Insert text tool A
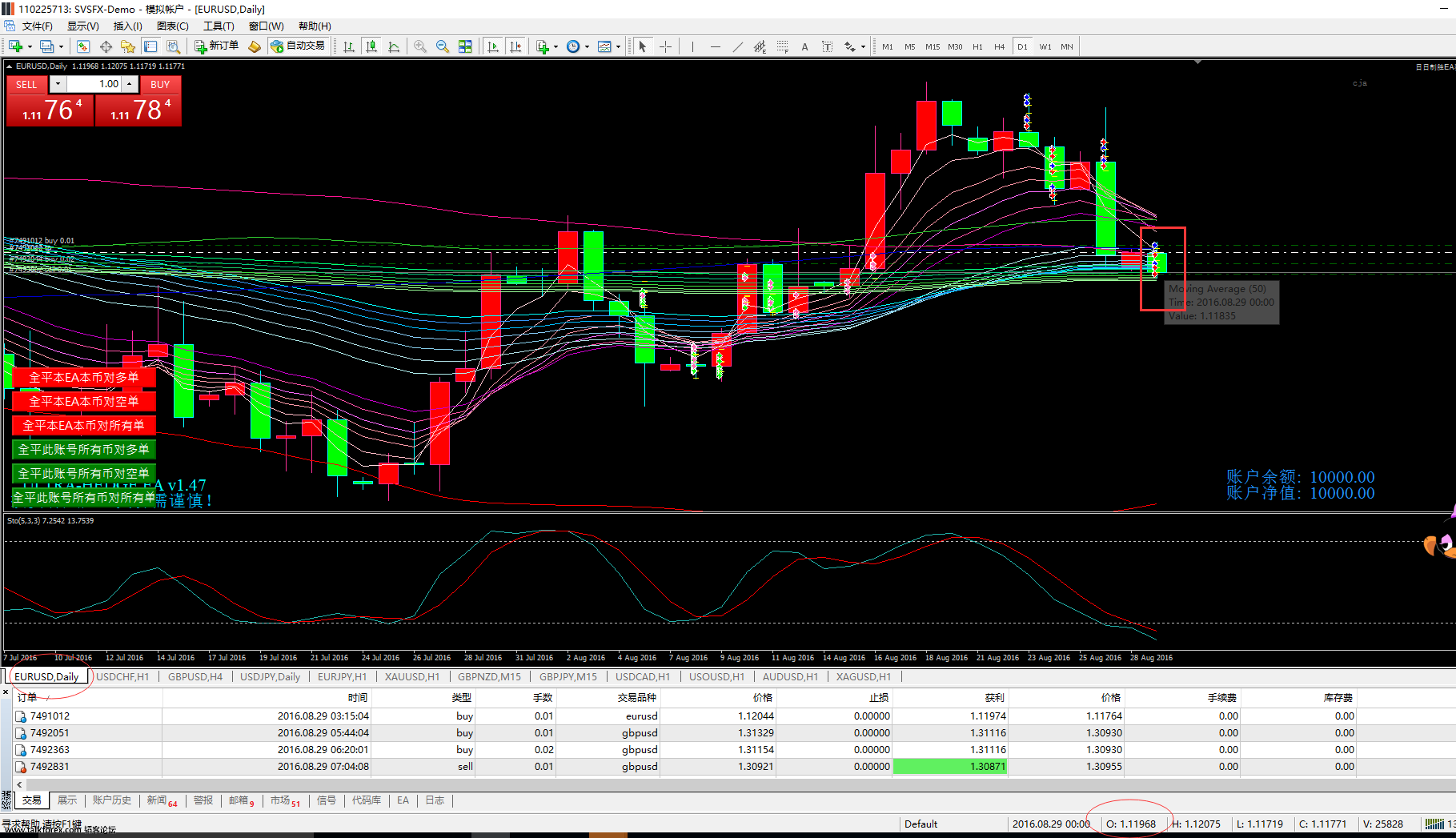The height and width of the screenshot is (838, 1456). coord(804,46)
